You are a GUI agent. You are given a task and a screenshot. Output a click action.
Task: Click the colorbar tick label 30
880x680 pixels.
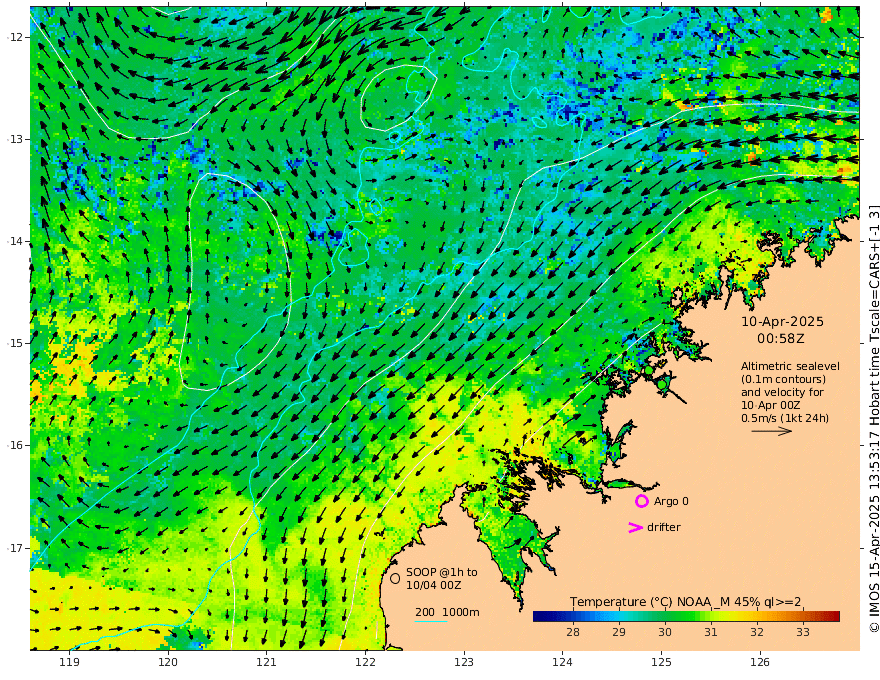click(x=664, y=632)
